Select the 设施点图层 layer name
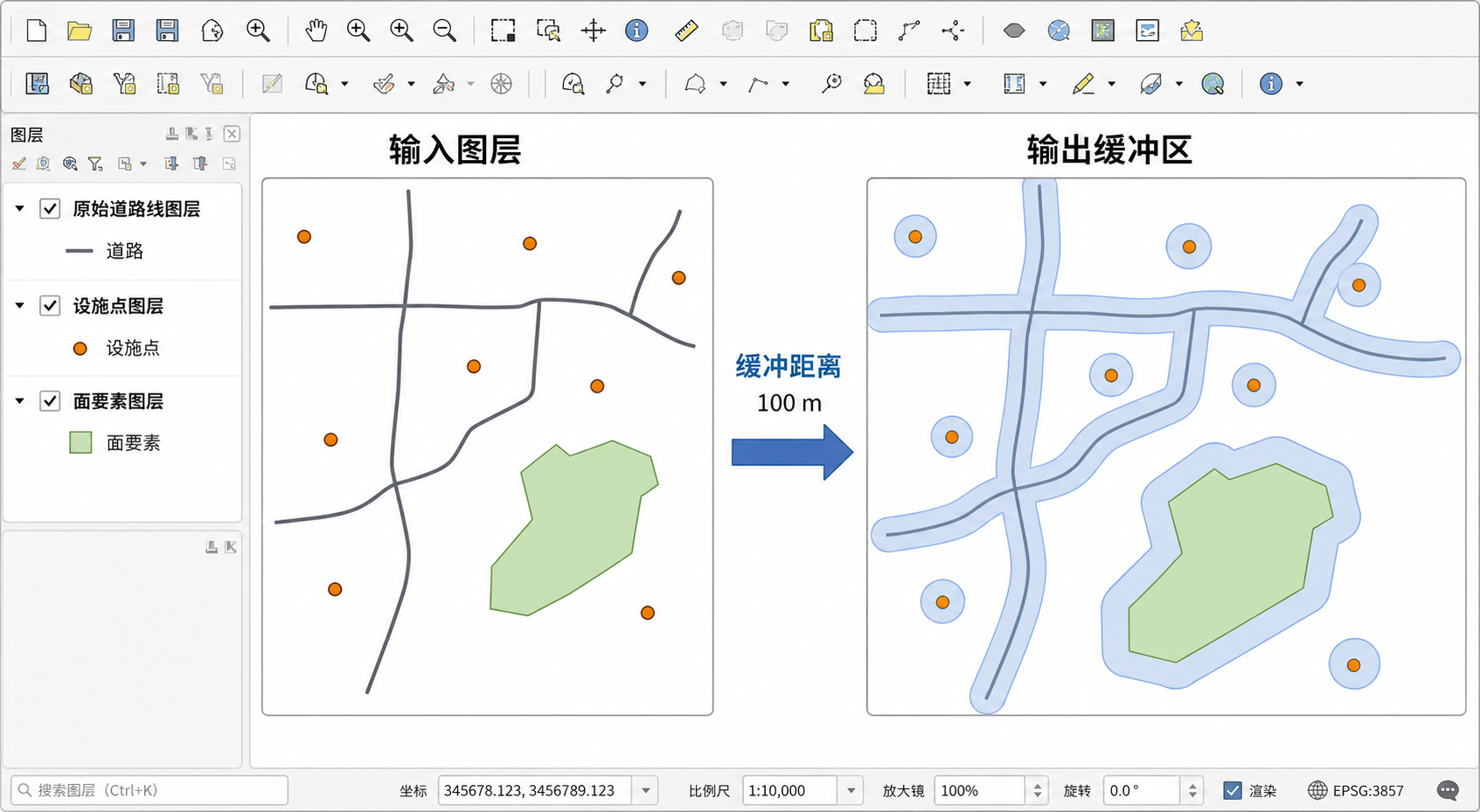Viewport: 1480px width, 812px height. [x=118, y=305]
